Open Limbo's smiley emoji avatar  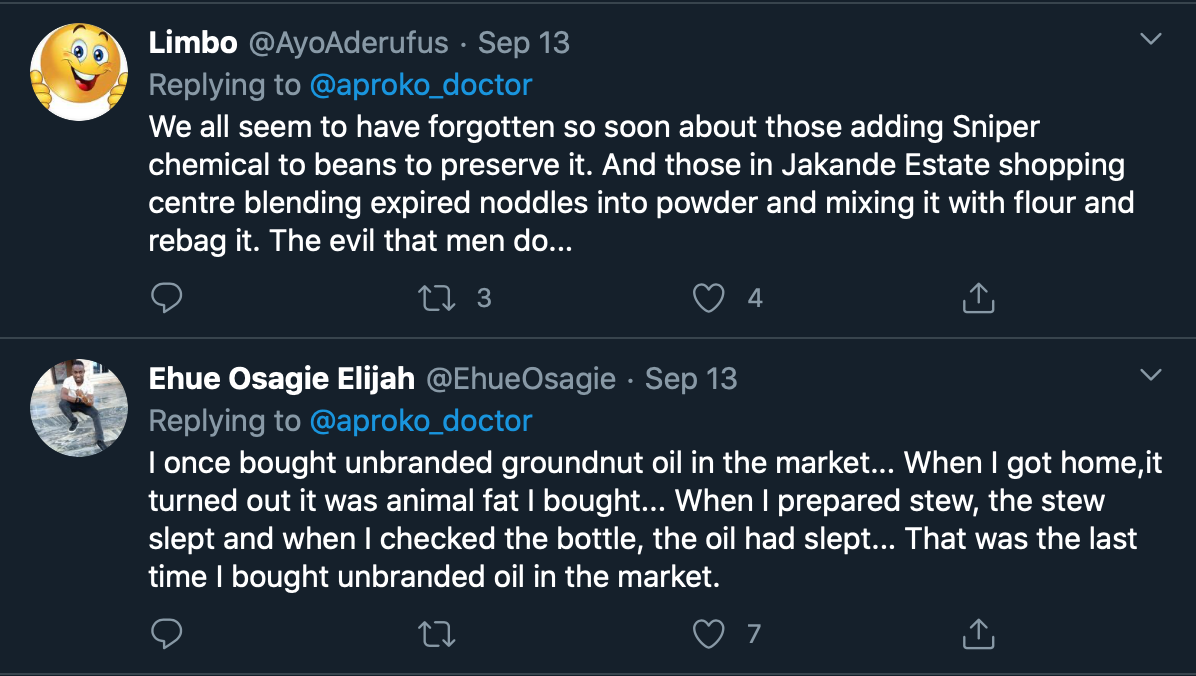(x=79, y=72)
